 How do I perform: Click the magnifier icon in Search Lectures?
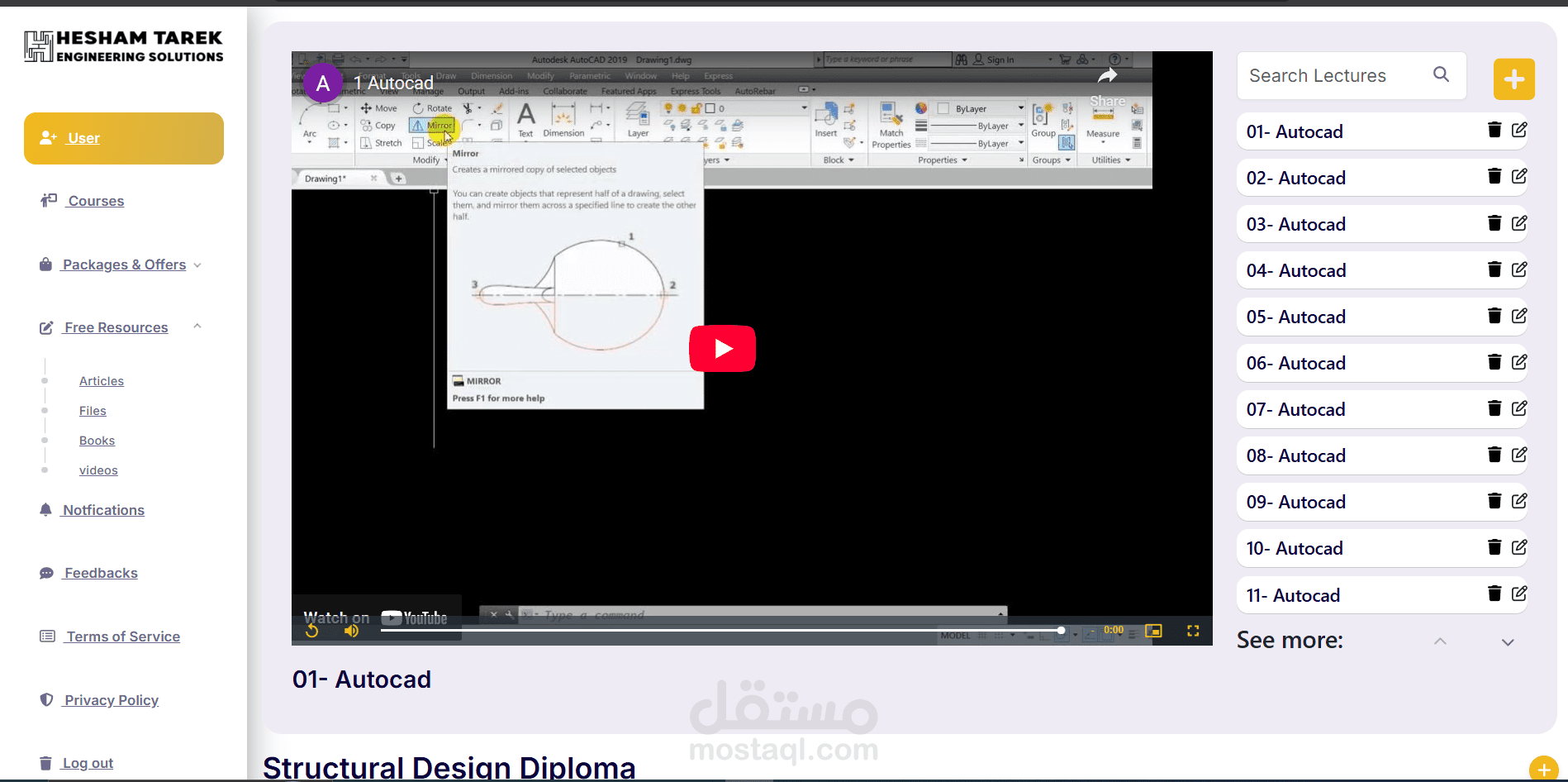pos(1441,74)
